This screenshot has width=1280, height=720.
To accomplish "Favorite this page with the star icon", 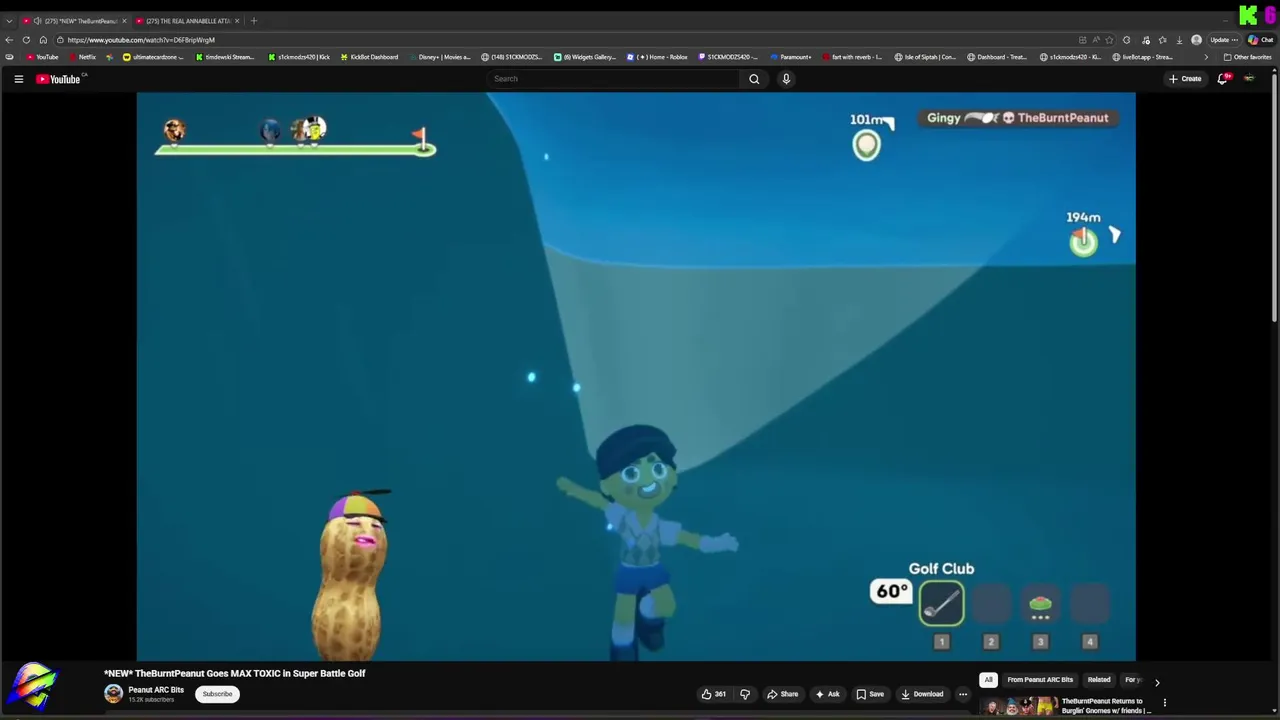I will click(x=1109, y=40).
